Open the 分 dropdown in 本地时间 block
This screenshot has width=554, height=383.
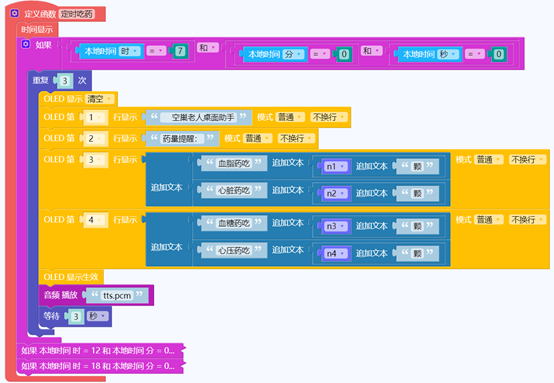[x=294, y=54]
